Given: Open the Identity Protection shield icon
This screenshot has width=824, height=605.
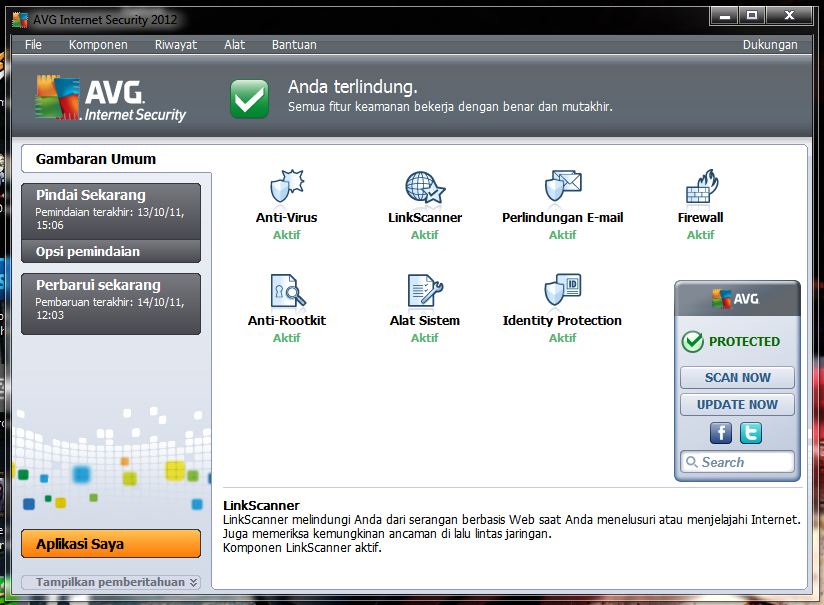Looking at the screenshot, I should 563,289.
